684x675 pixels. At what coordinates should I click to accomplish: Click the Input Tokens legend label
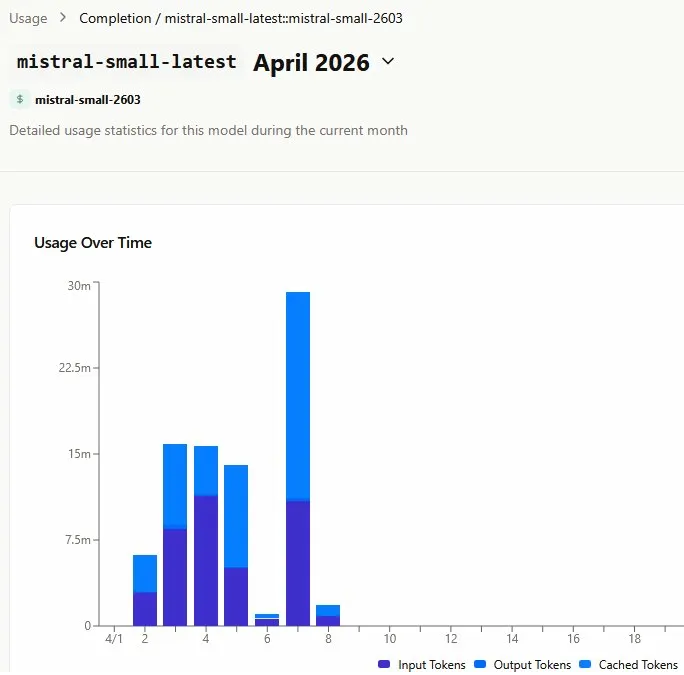tap(431, 665)
